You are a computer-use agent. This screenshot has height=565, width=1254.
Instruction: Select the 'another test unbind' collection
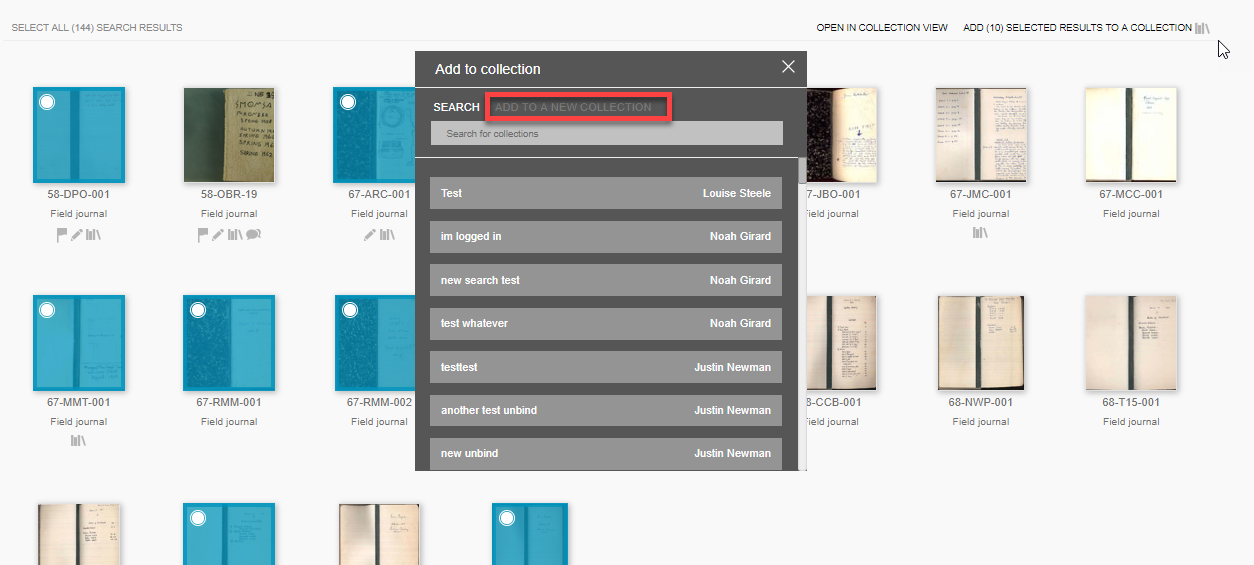[606, 410]
